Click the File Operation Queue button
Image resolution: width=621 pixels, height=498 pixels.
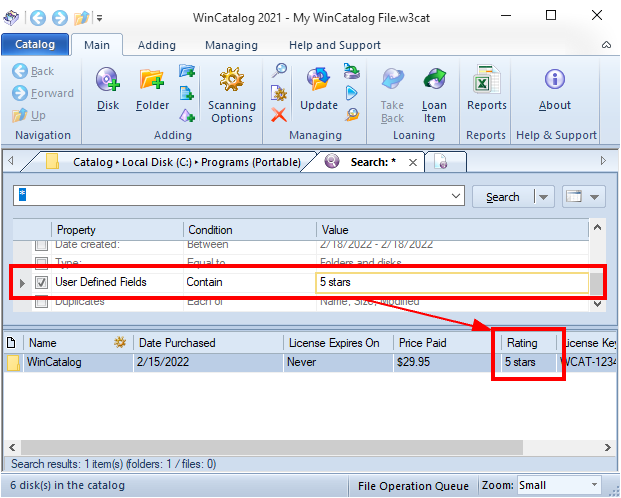pyautogui.click(x=413, y=486)
